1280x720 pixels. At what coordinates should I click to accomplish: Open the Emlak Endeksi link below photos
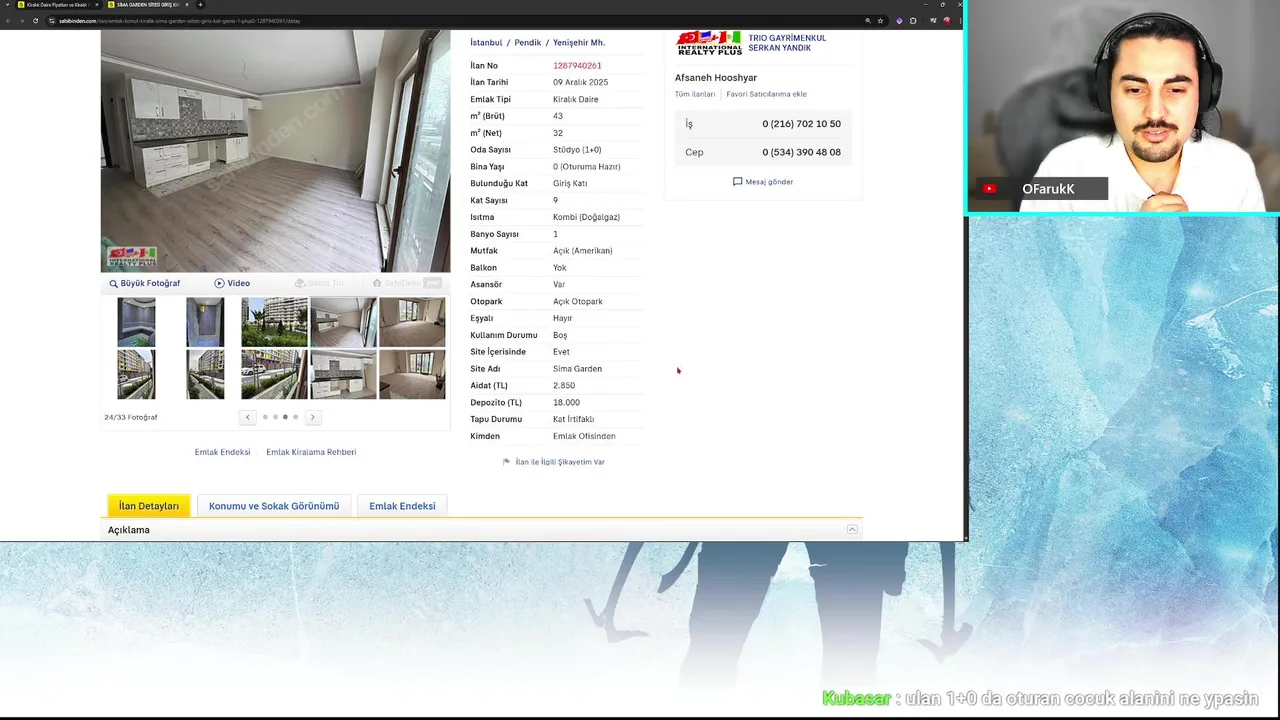click(x=222, y=452)
